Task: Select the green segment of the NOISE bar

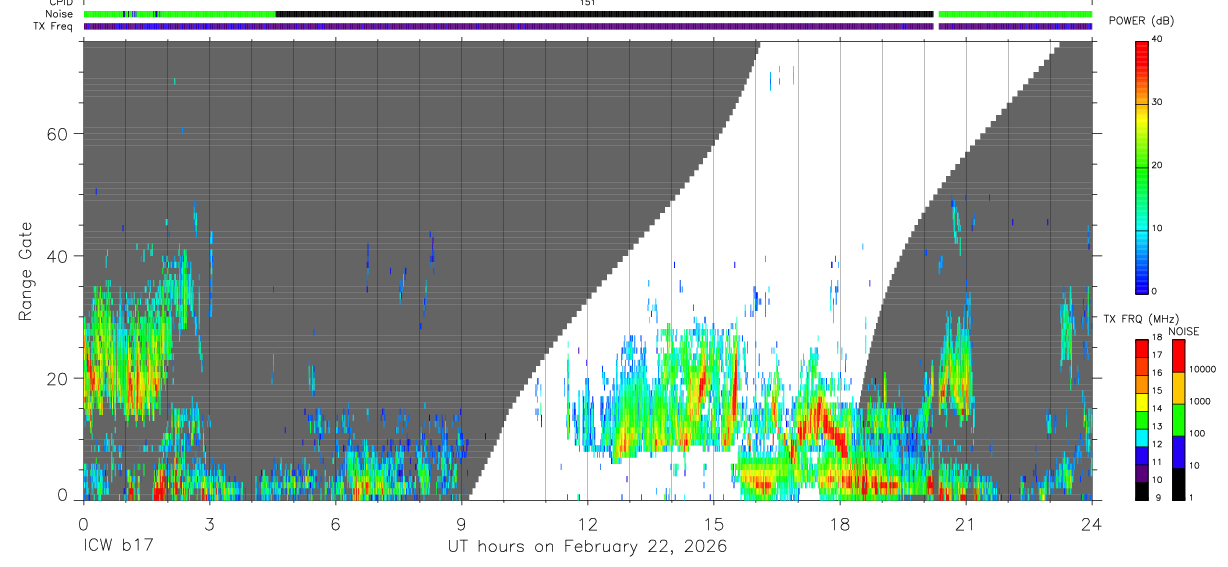Action: click(1178, 420)
